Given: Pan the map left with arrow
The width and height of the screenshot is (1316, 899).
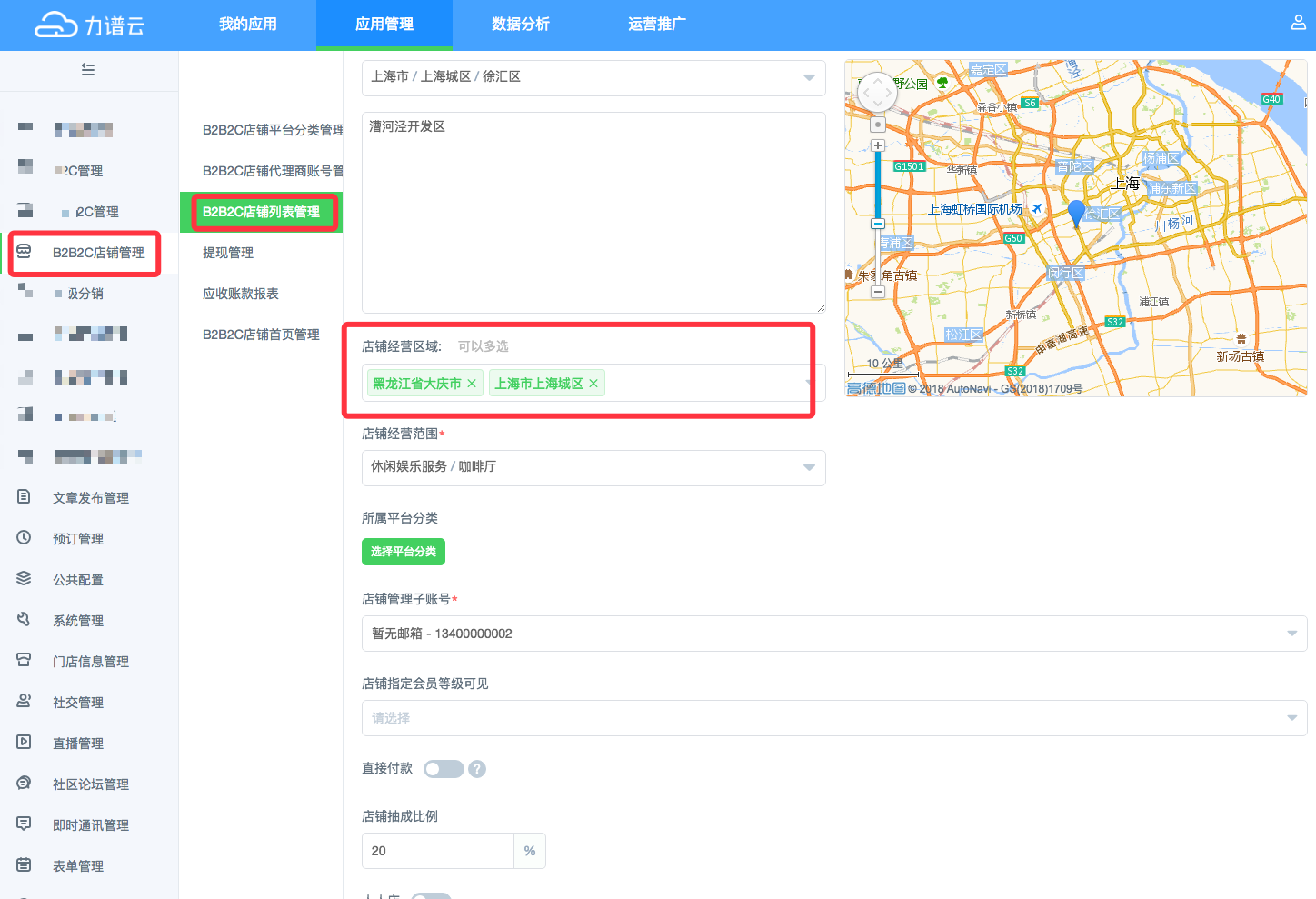Looking at the screenshot, I should coord(867,92).
